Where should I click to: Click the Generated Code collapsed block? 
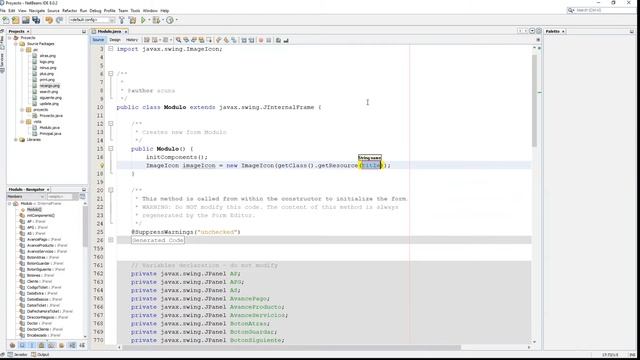[158, 240]
